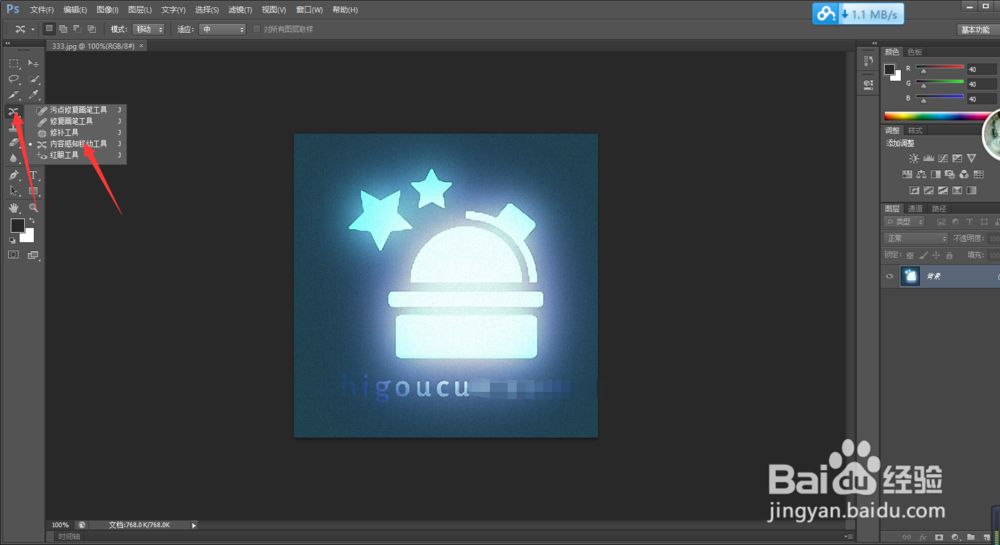Image resolution: width=1000 pixels, height=545 pixels.
Task: Collapse the left toolbox double arrow
Action: 8,43
